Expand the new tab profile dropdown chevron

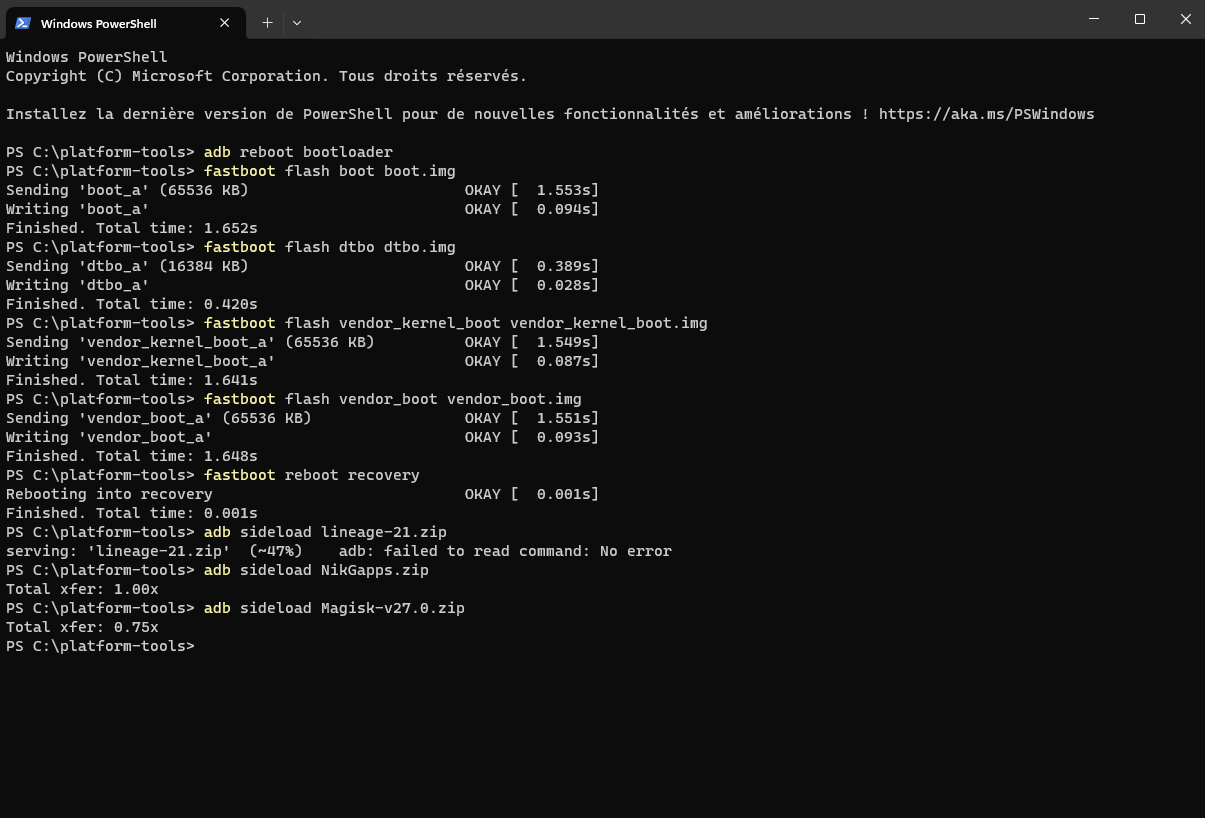tap(297, 23)
